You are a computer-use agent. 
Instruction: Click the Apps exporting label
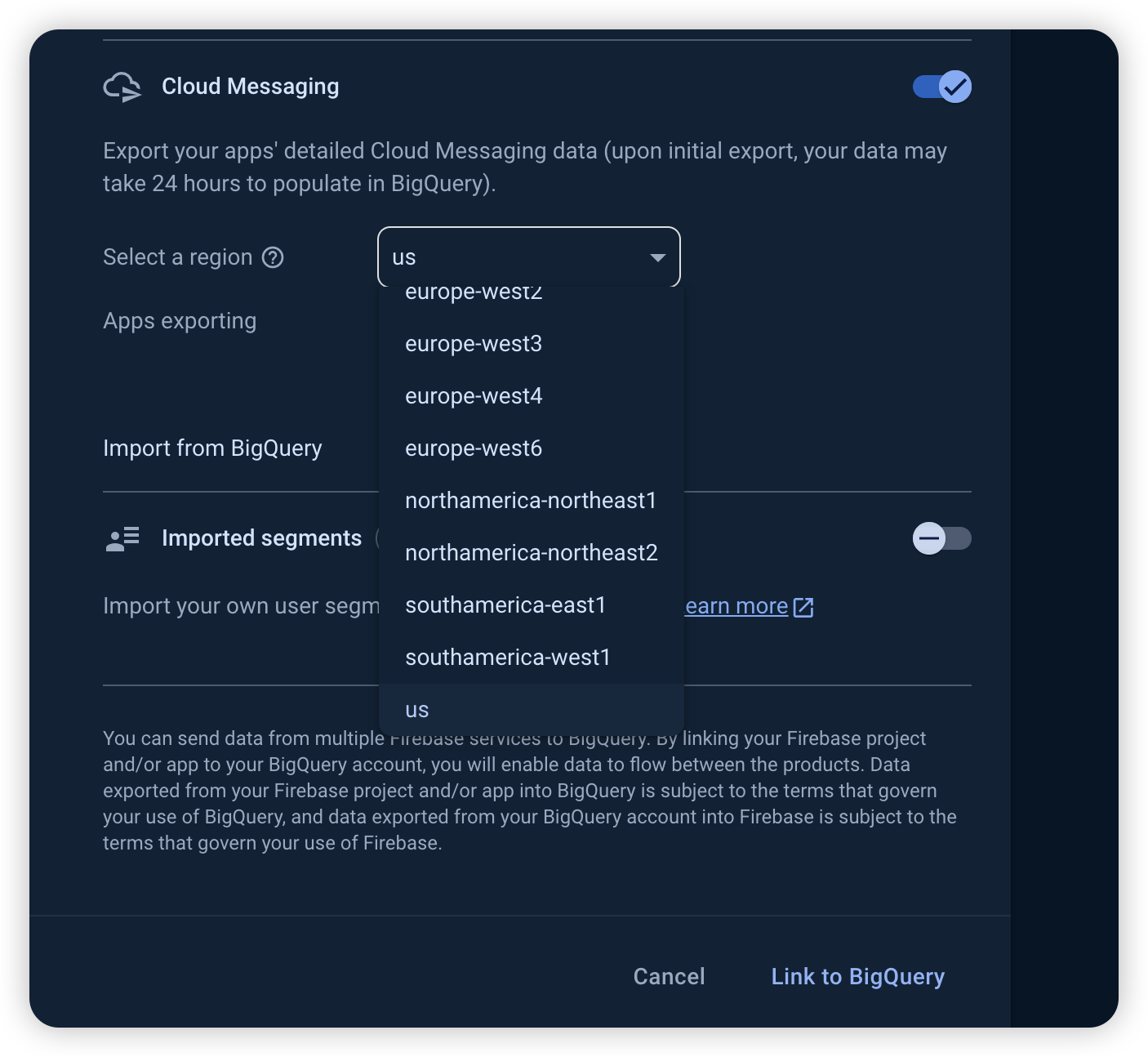coord(180,321)
